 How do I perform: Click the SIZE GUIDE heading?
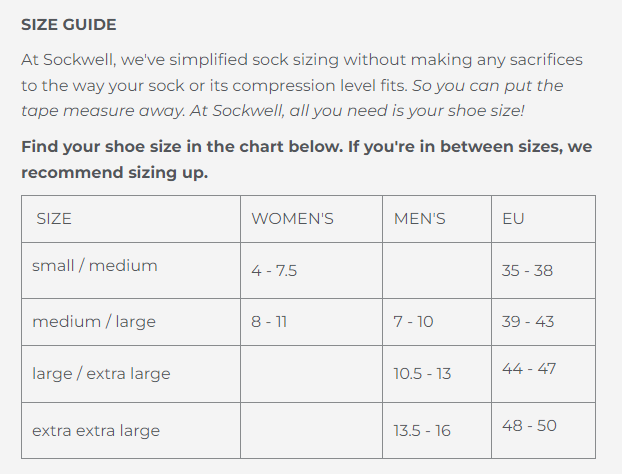coord(69,24)
